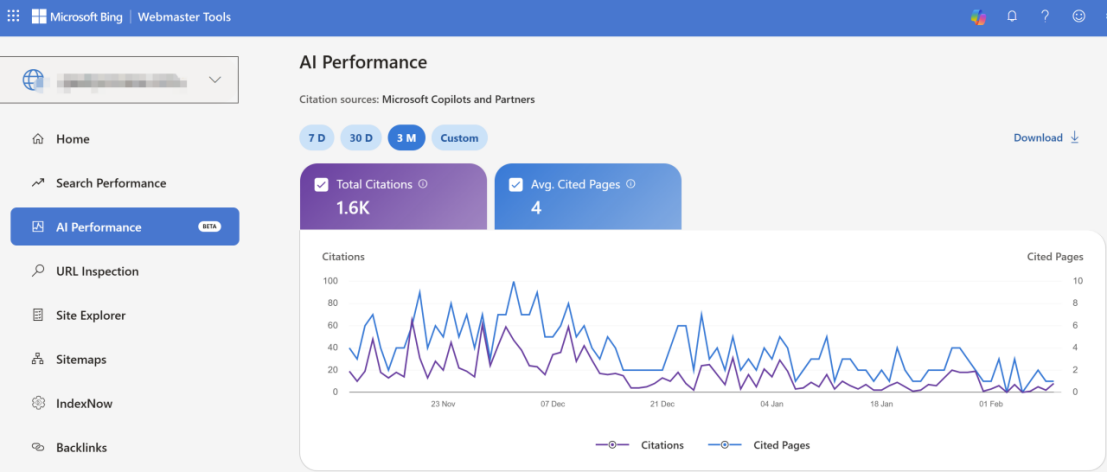Toggle the Avg. Cited Pages checkbox
This screenshot has width=1108, height=472.
coord(516,184)
